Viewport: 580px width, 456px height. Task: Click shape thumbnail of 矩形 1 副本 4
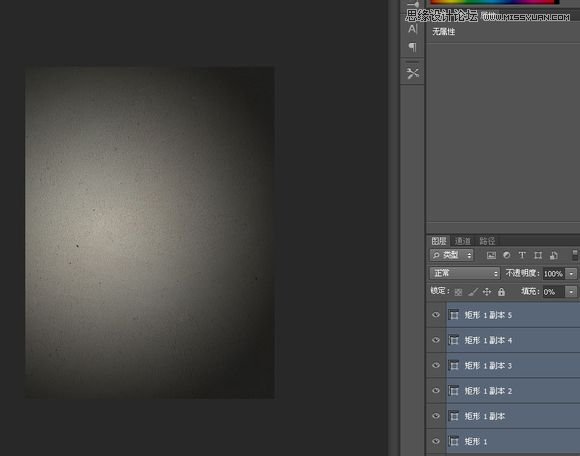pos(454,340)
